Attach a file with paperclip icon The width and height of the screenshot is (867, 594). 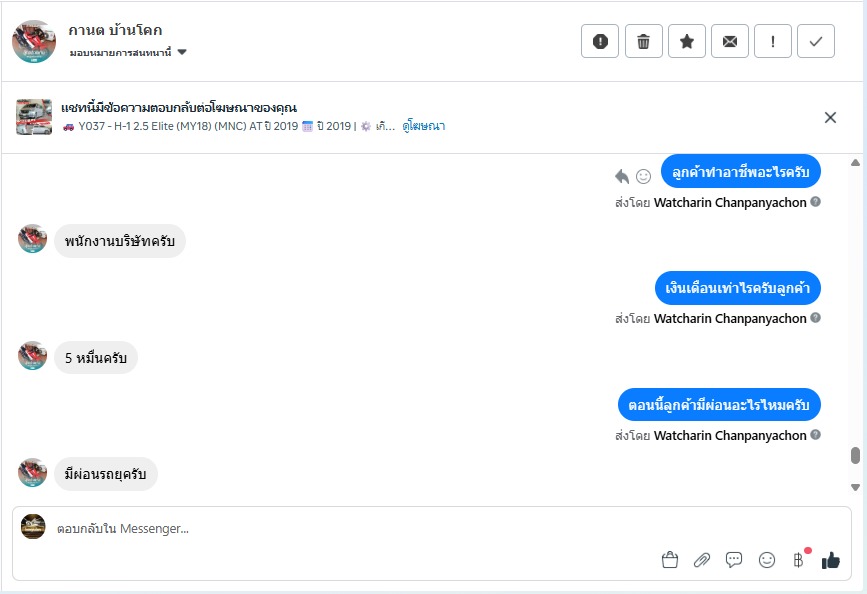pos(702,560)
